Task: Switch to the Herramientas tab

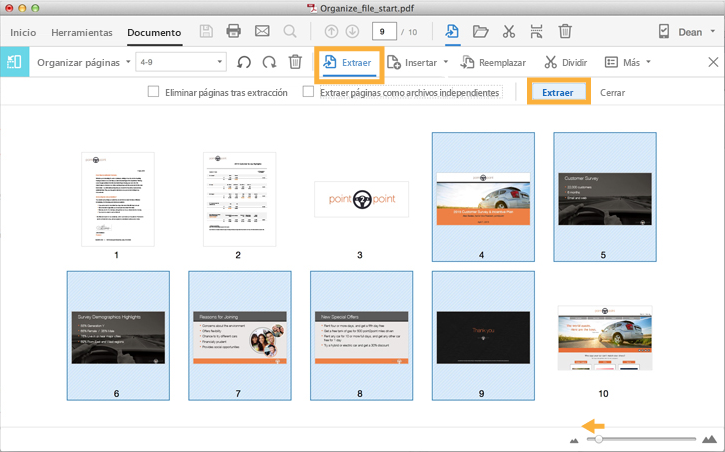Action: click(82, 32)
